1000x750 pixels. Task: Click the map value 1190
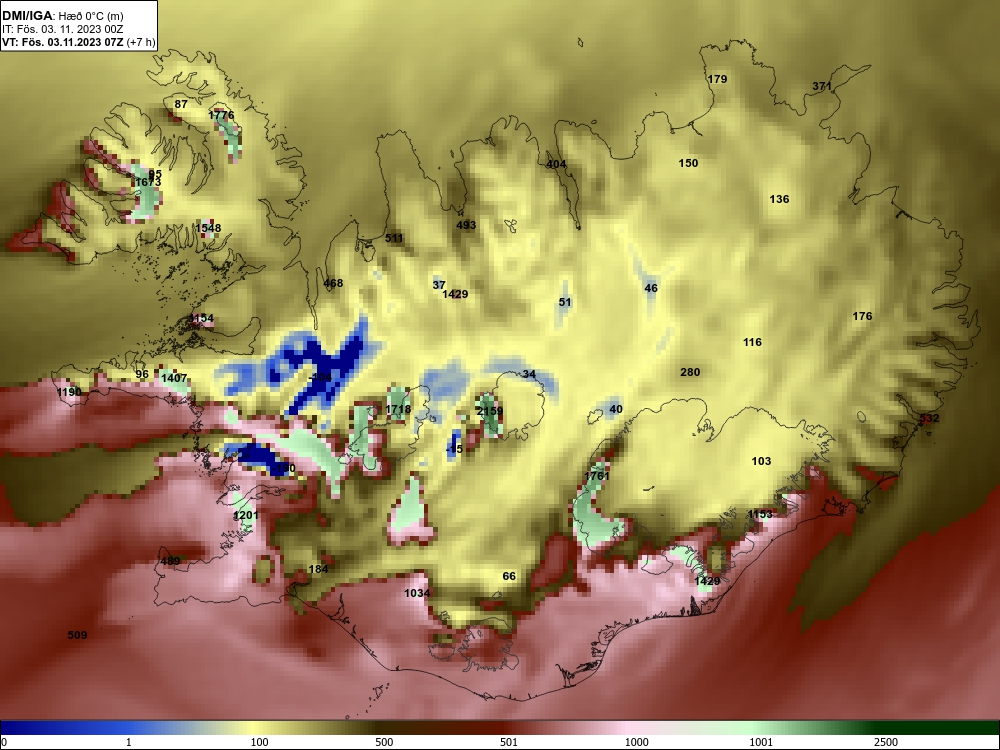(x=69, y=392)
